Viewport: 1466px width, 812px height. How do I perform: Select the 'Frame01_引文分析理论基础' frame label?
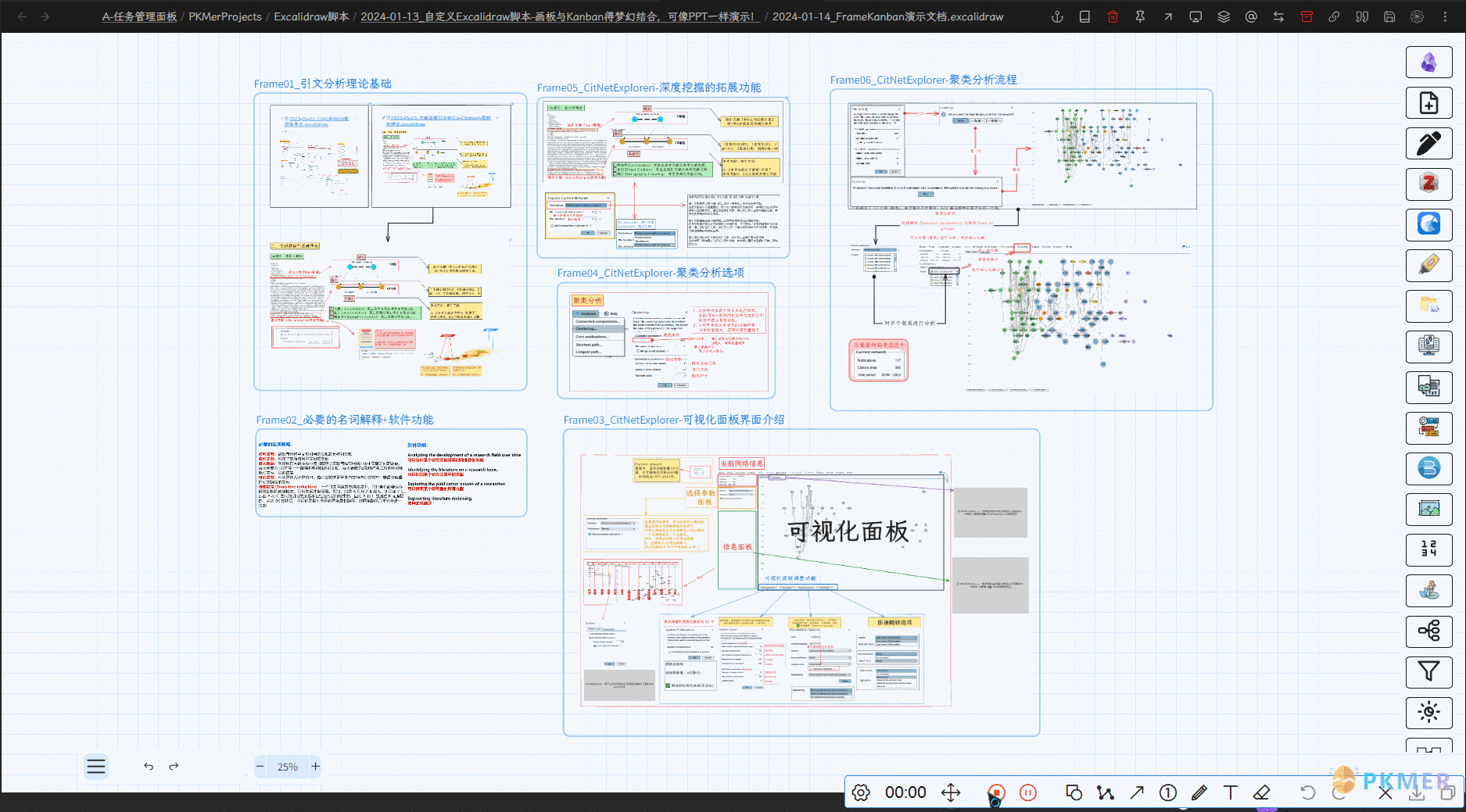[x=323, y=84]
